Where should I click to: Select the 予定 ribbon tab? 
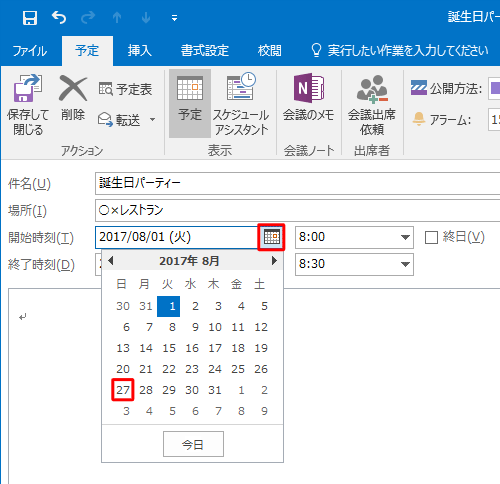click(x=87, y=51)
